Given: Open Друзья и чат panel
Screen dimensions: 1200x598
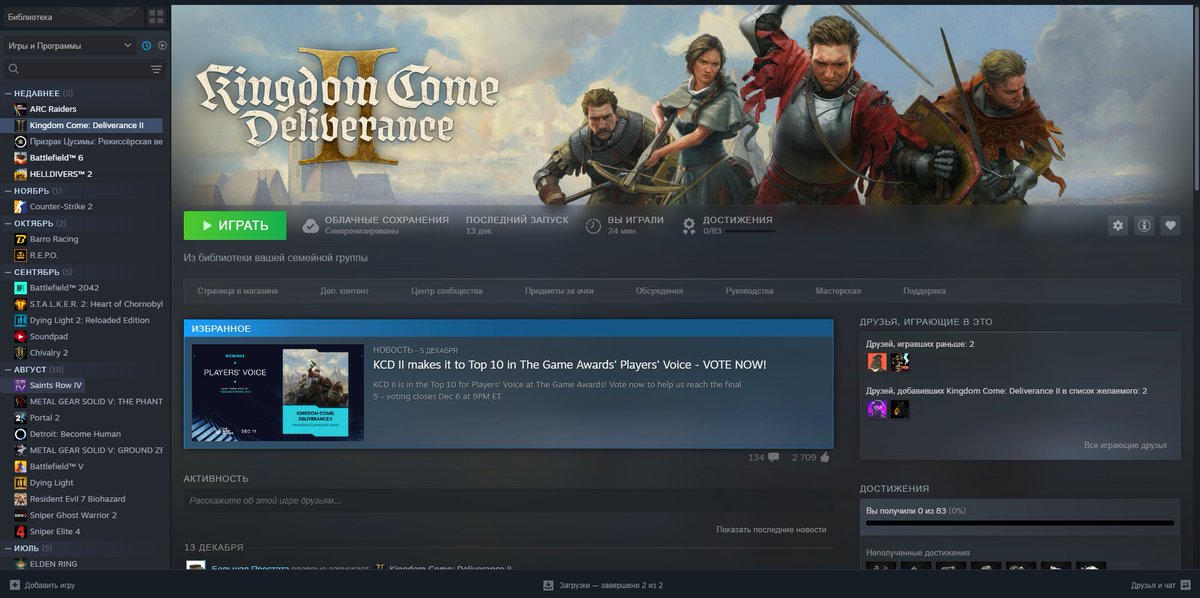Looking at the screenshot, I should pos(1160,585).
